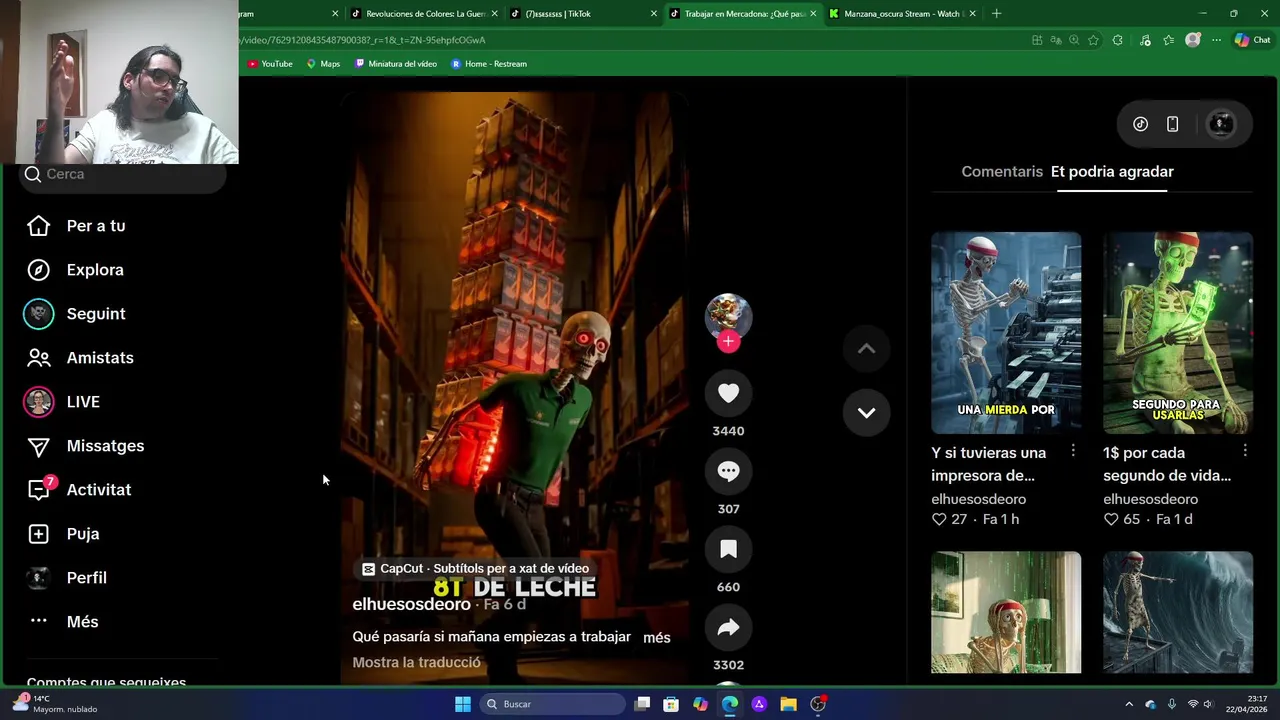Bookmark the video showing 660 saves
Viewport: 1280px width, 720px height.
click(x=728, y=550)
